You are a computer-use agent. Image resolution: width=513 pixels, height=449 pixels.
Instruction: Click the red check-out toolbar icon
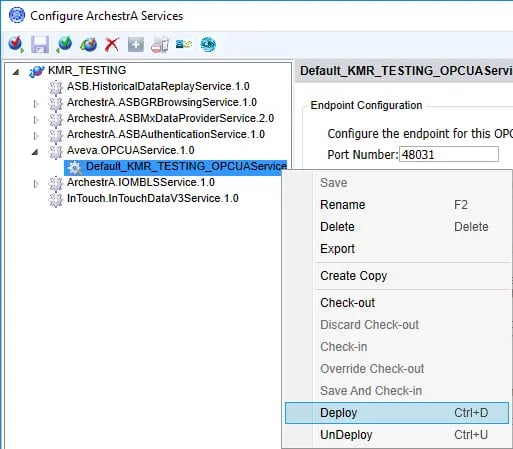16,44
